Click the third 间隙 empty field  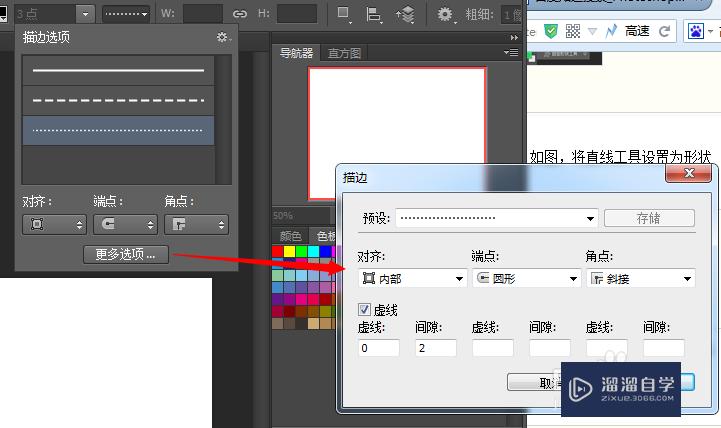(664, 348)
